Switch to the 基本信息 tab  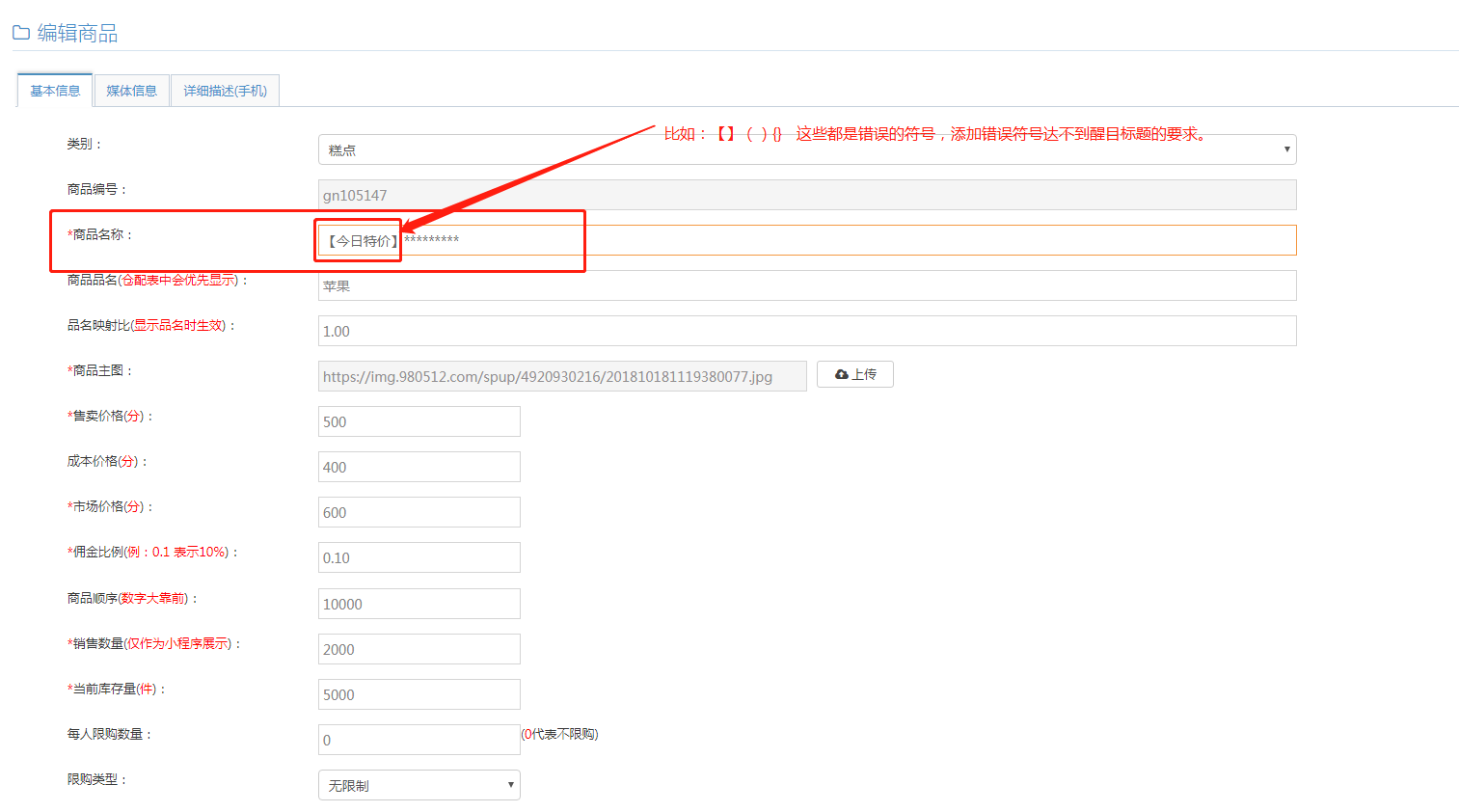[55, 91]
